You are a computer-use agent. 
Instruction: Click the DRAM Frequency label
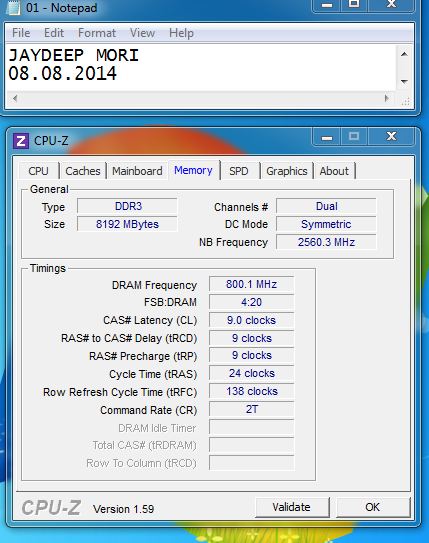[154, 285]
